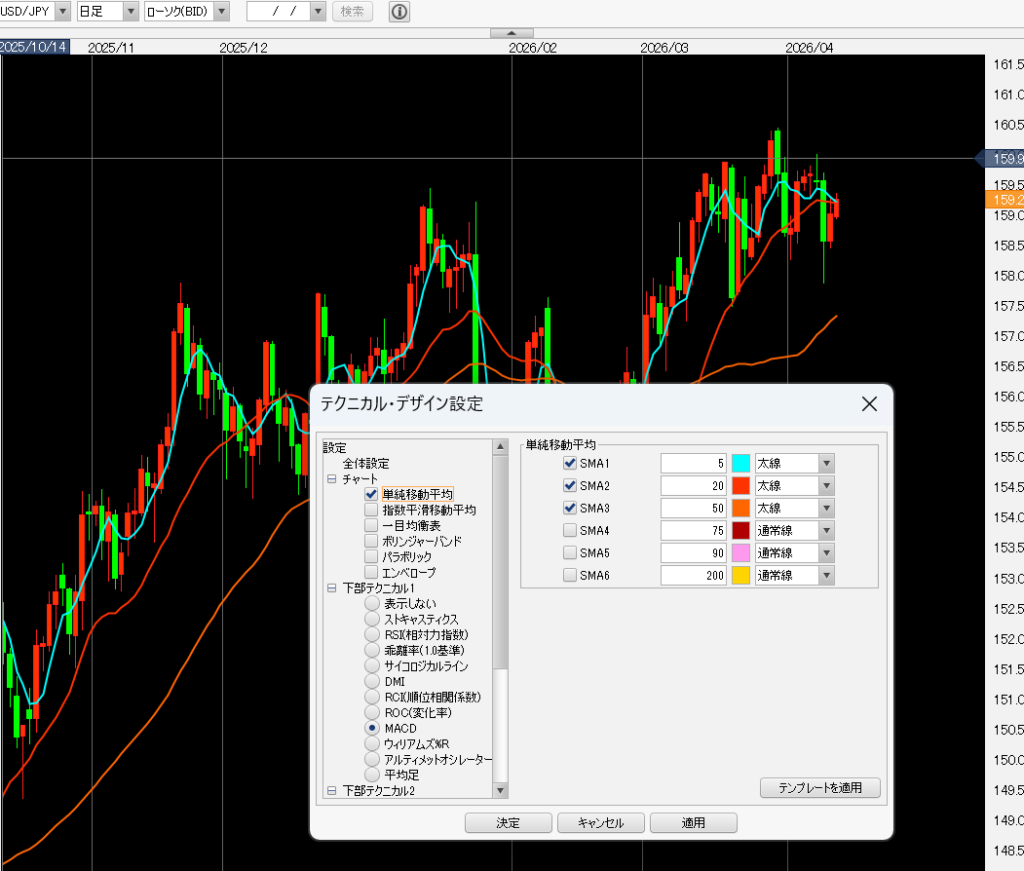Collapse the 下部テクニカル1 tree node

[331, 588]
